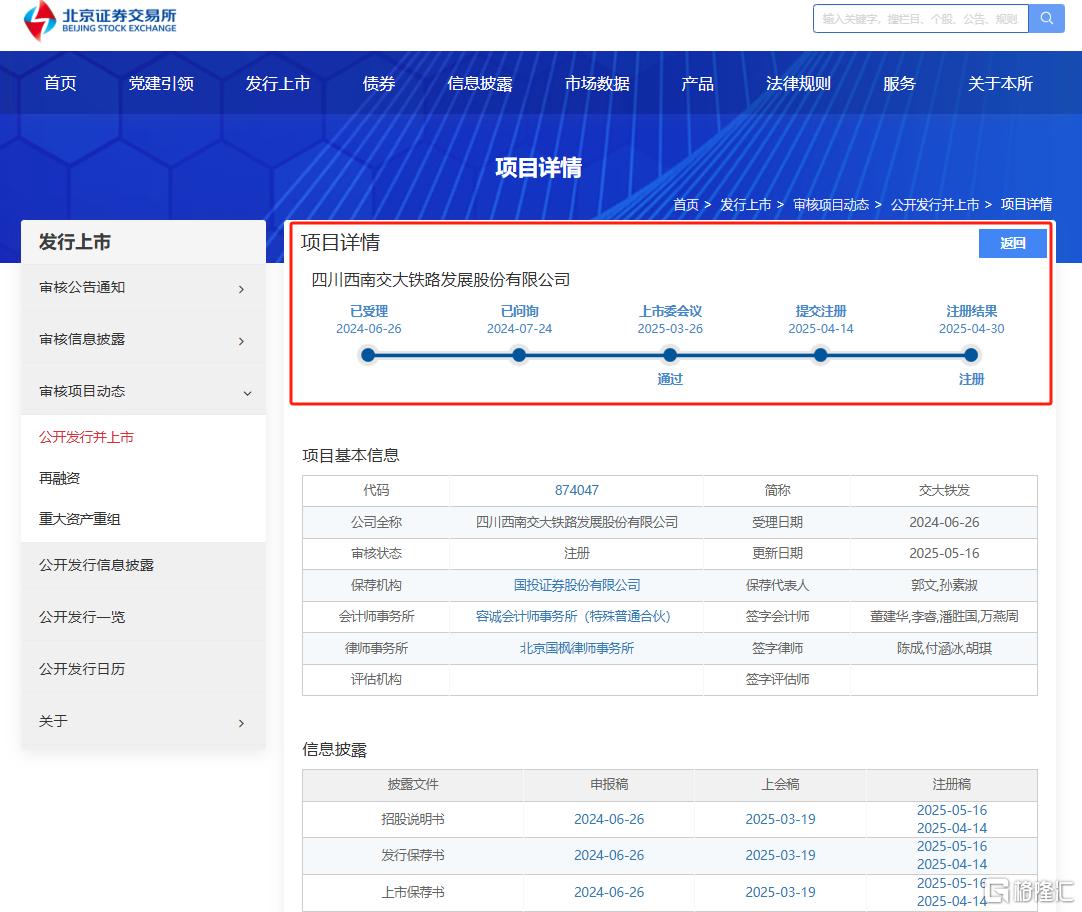Open the 信息披露 navigation item
The width and height of the screenshot is (1082, 912).
[480, 83]
